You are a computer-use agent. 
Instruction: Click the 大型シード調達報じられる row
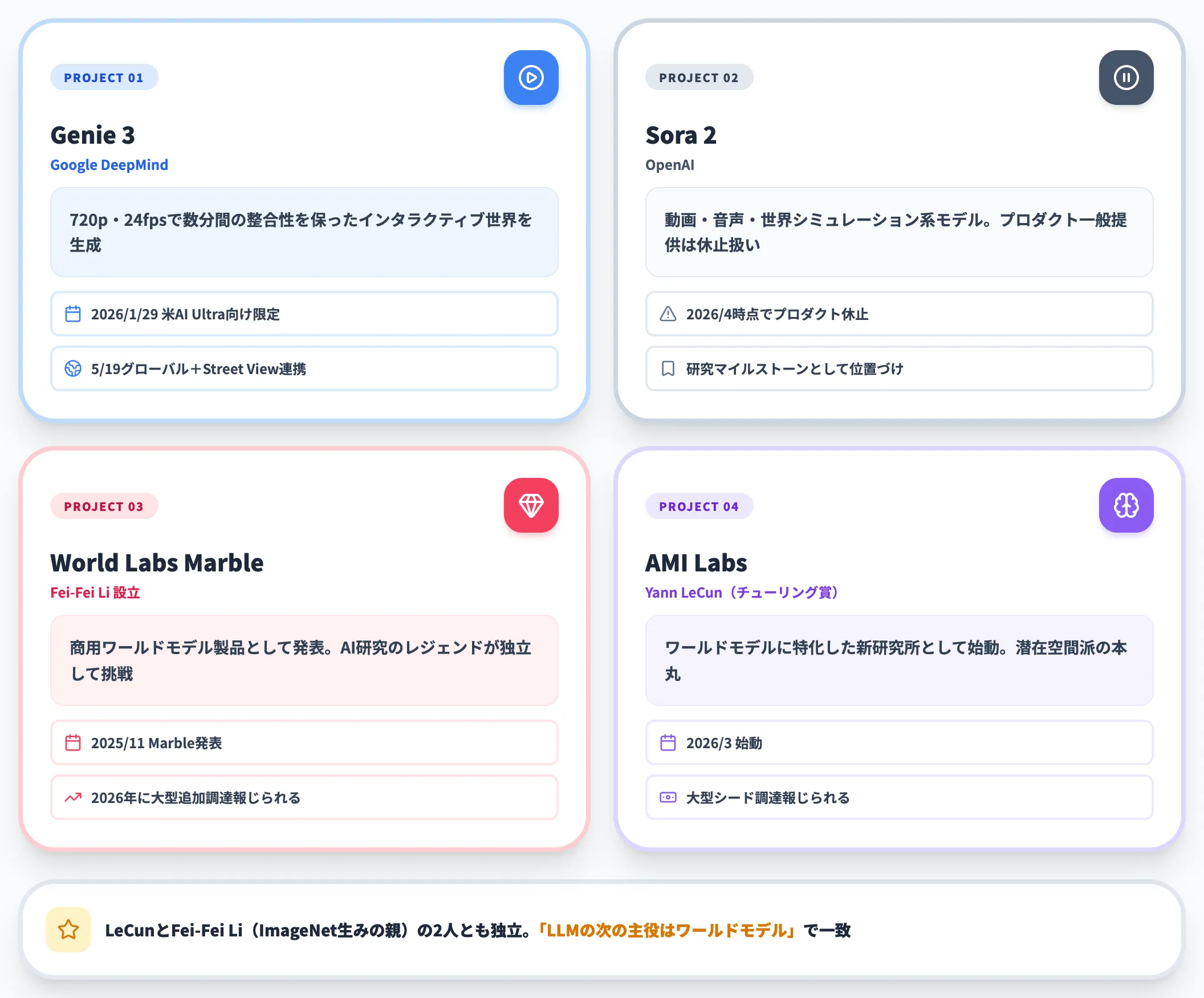point(899,797)
